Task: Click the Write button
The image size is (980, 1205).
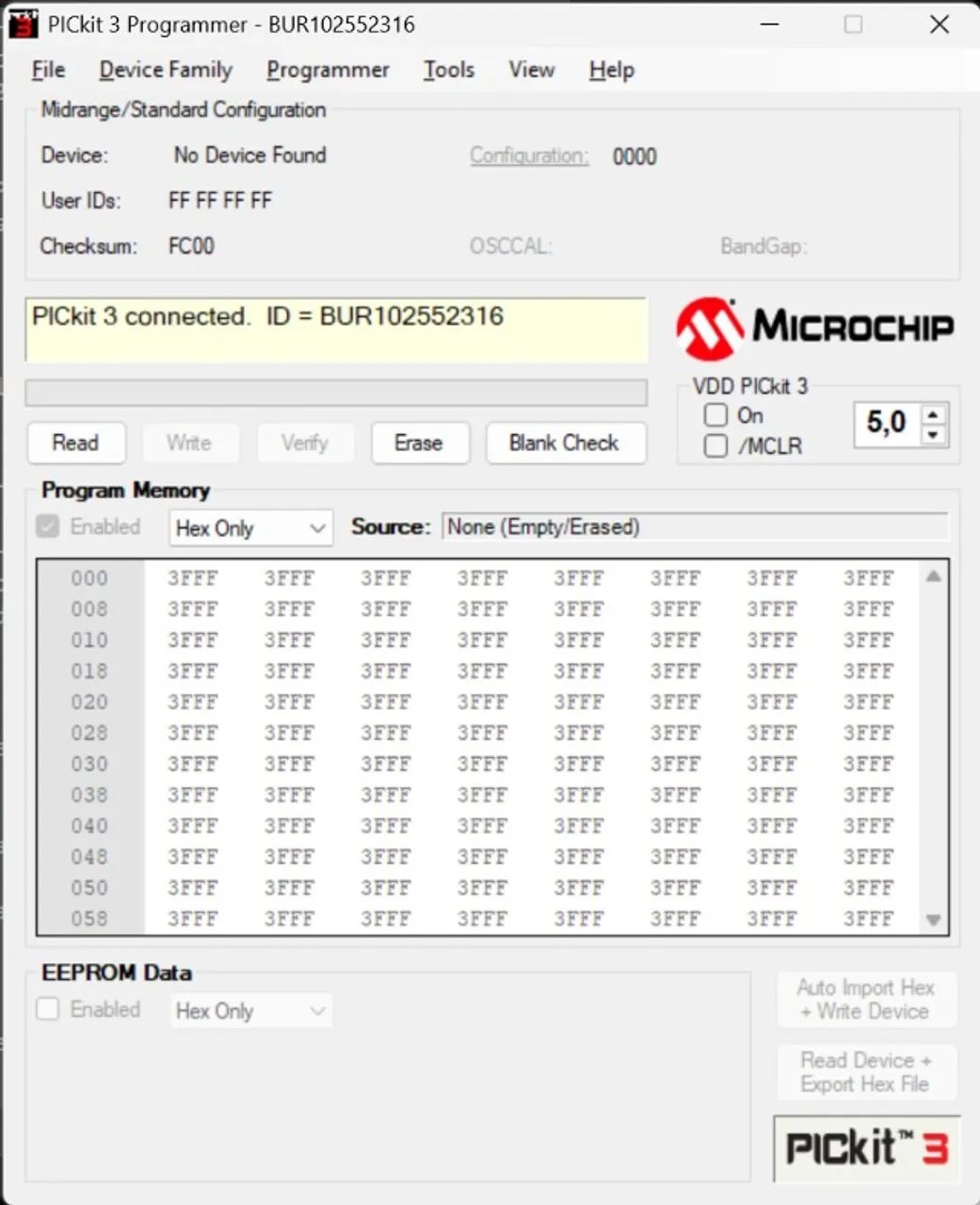Action: click(189, 442)
